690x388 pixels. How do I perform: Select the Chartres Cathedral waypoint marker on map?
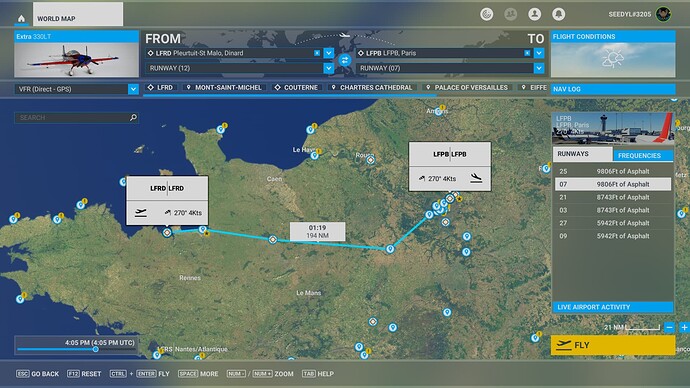(390, 249)
